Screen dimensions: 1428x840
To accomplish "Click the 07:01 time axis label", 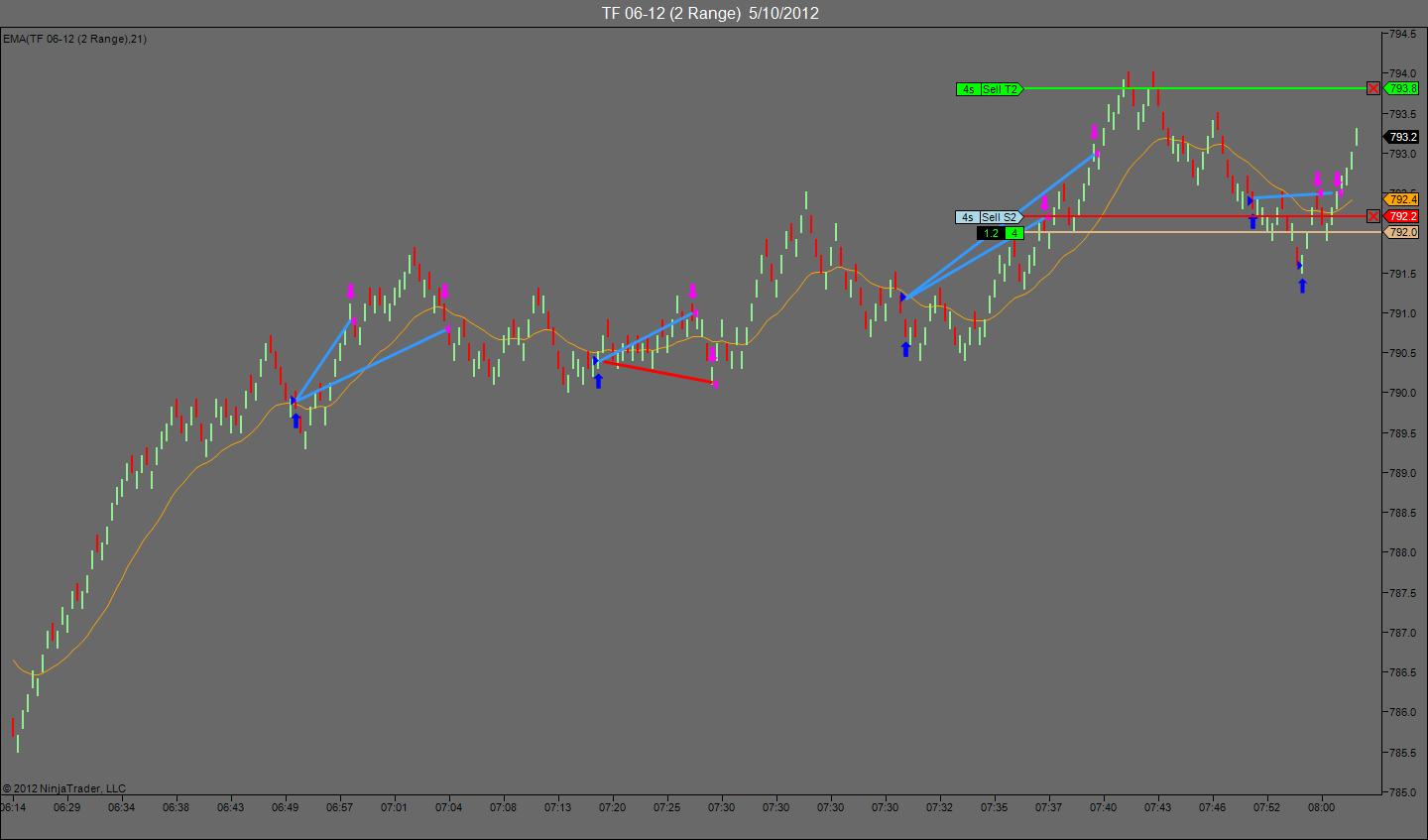I will point(395,807).
